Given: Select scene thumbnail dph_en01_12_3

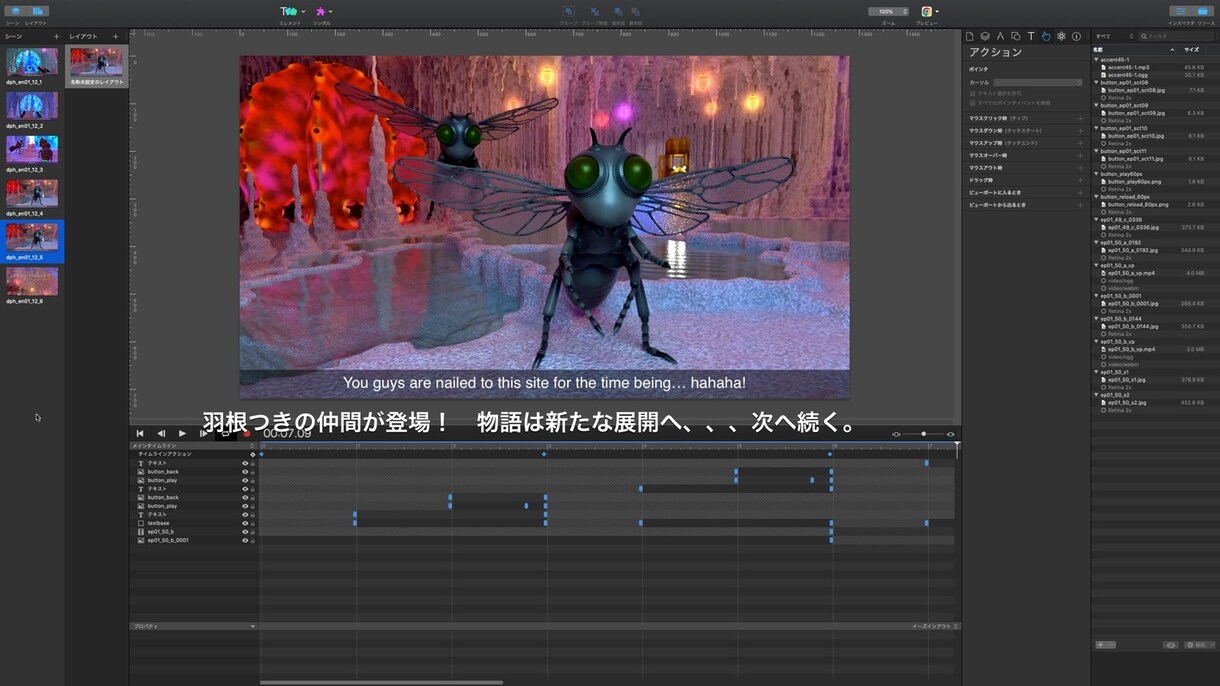Looking at the screenshot, I should 32,150.
